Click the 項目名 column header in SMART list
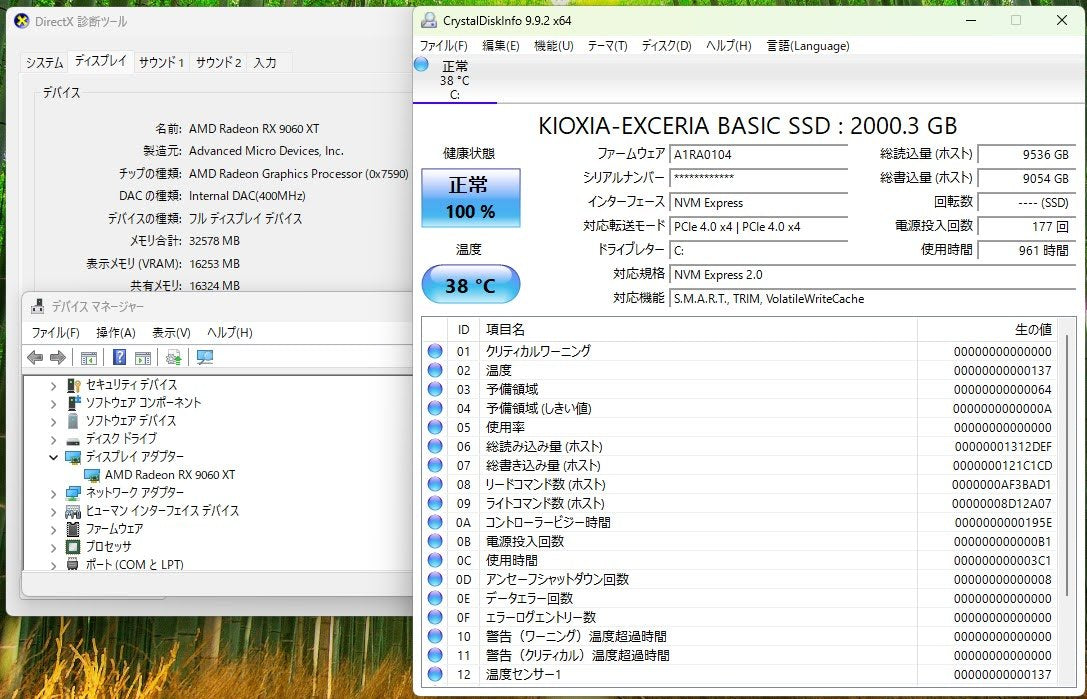Viewport: 1087px width, 699px height. click(698, 329)
